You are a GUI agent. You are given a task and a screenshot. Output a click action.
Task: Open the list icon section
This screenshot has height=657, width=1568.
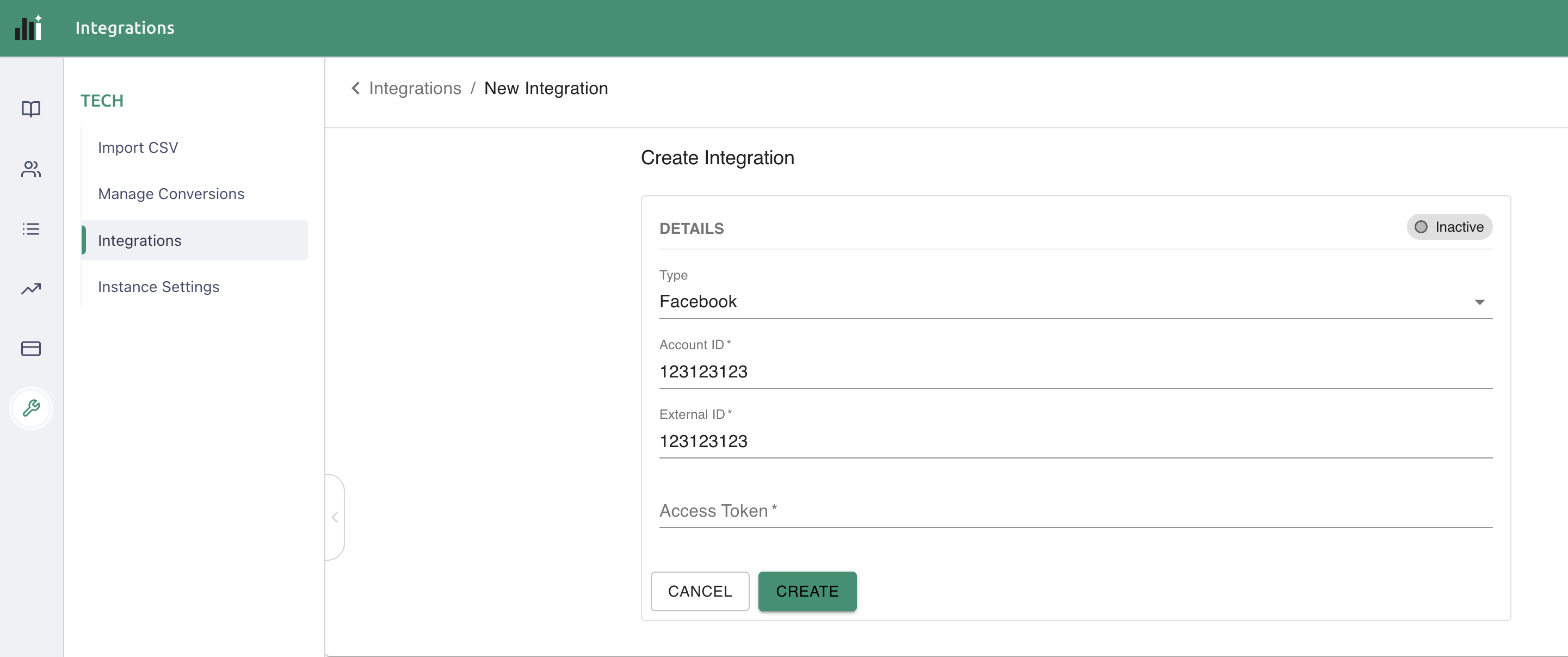pyautogui.click(x=31, y=229)
